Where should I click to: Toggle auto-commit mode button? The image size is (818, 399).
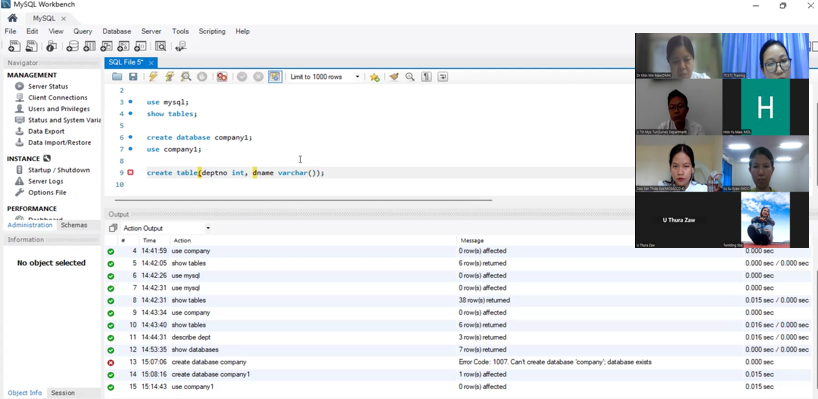click(x=275, y=77)
